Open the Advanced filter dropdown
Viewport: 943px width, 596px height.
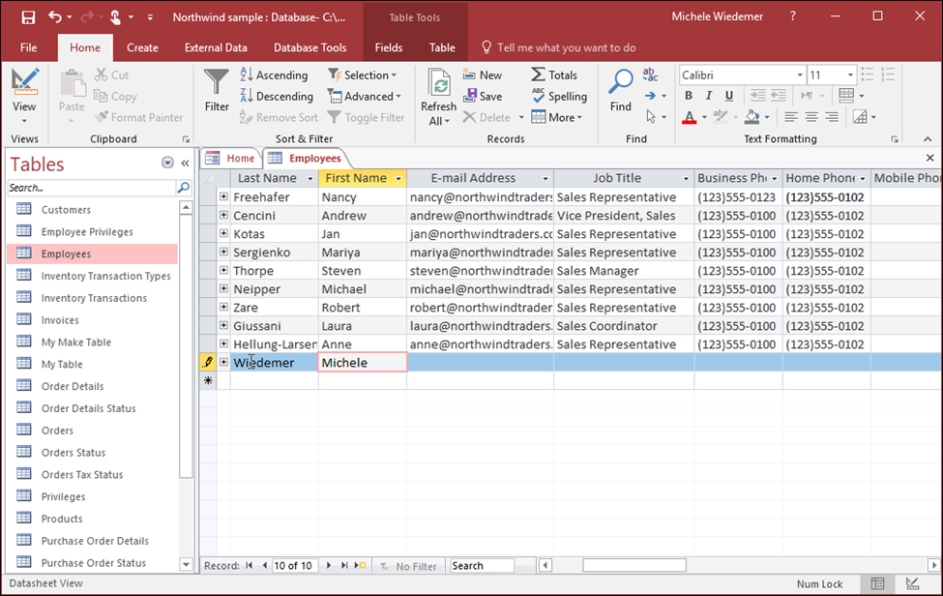pyautogui.click(x=364, y=96)
